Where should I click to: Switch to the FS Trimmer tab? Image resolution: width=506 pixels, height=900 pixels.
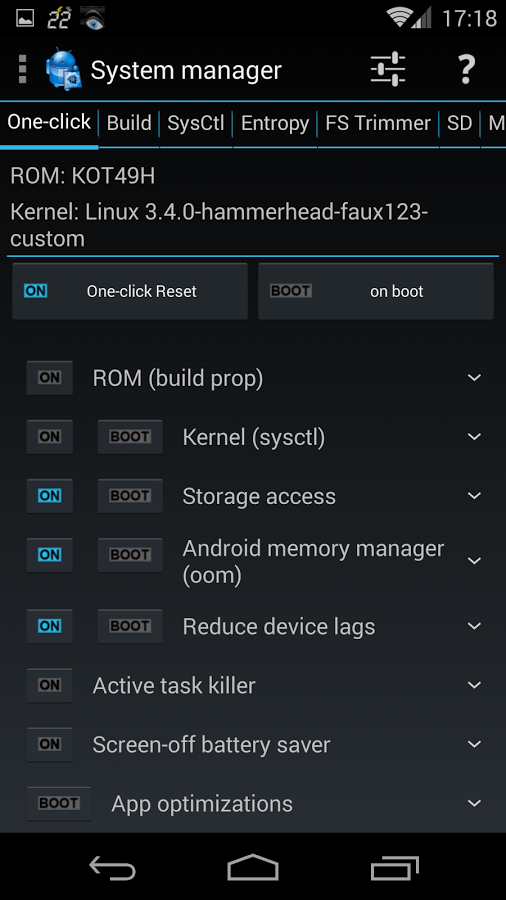(377, 123)
